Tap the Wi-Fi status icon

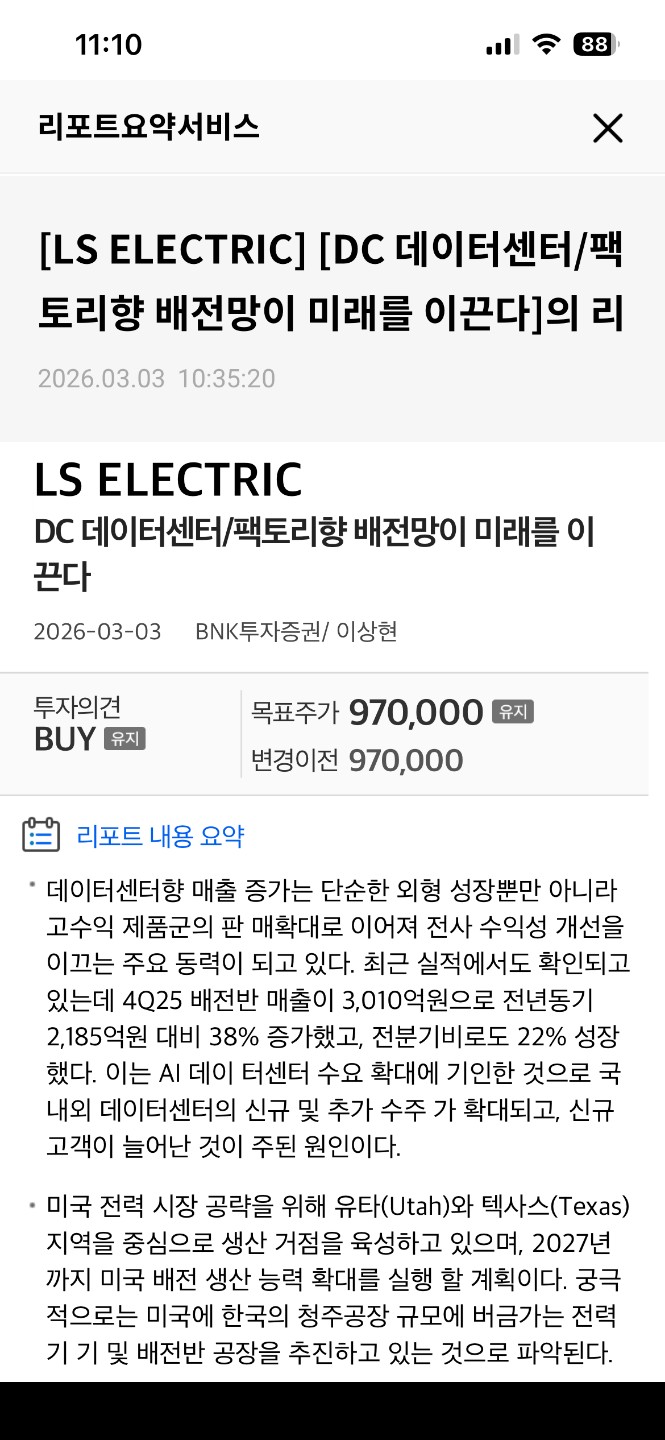[x=546, y=44]
